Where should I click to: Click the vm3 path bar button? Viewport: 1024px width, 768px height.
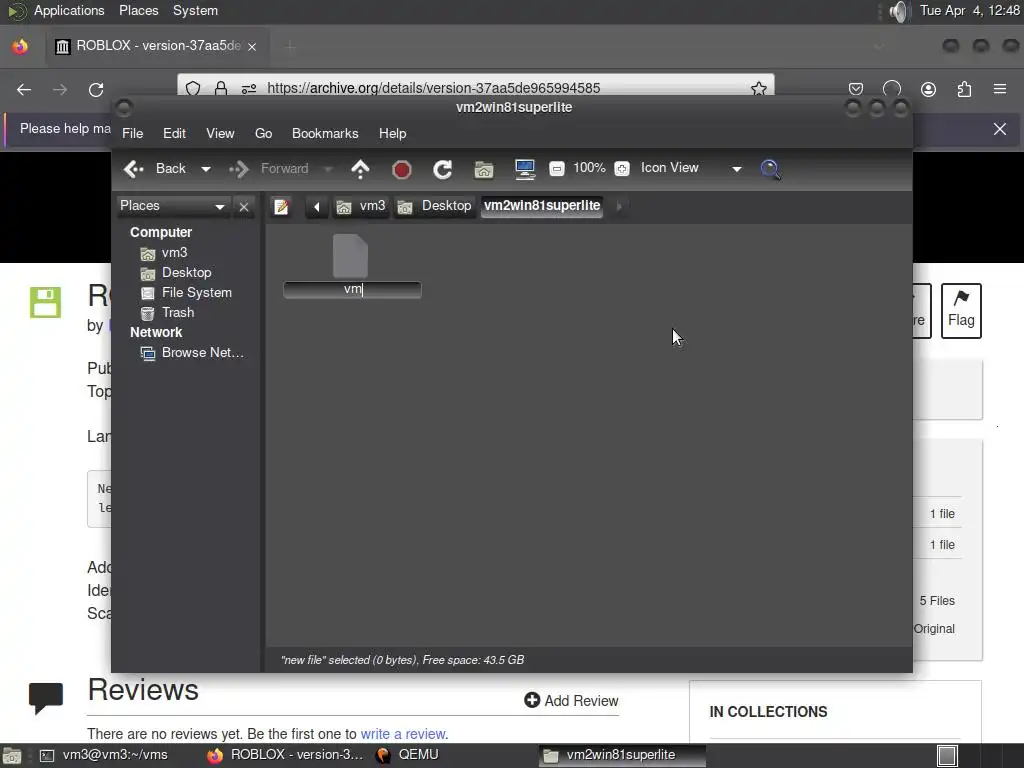[x=360, y=206]
